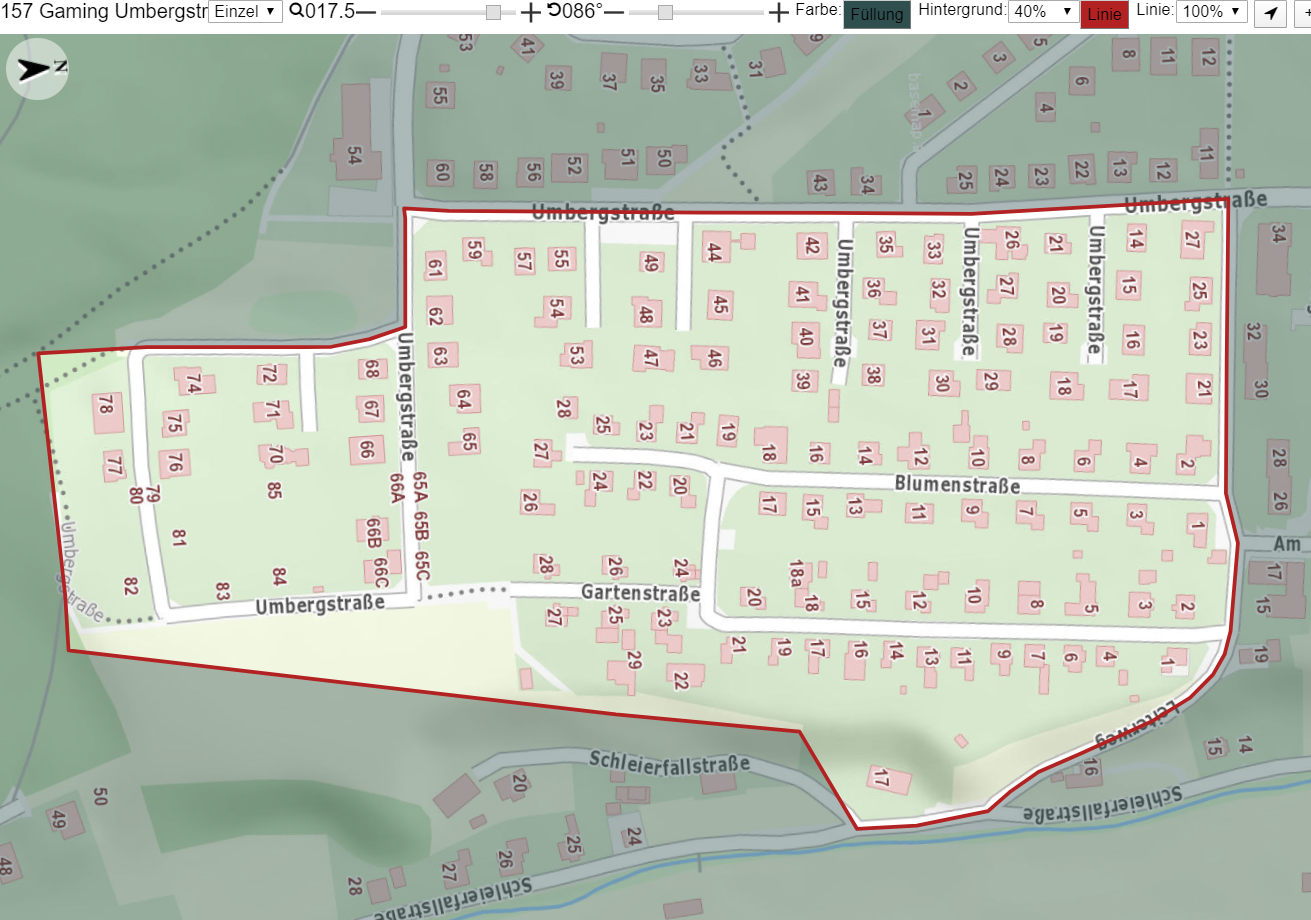Image resolution: width=1311 pixels, height=920 pixels.
Task: Click the dark green Füllung color swatch
Action: click(877, 14)
